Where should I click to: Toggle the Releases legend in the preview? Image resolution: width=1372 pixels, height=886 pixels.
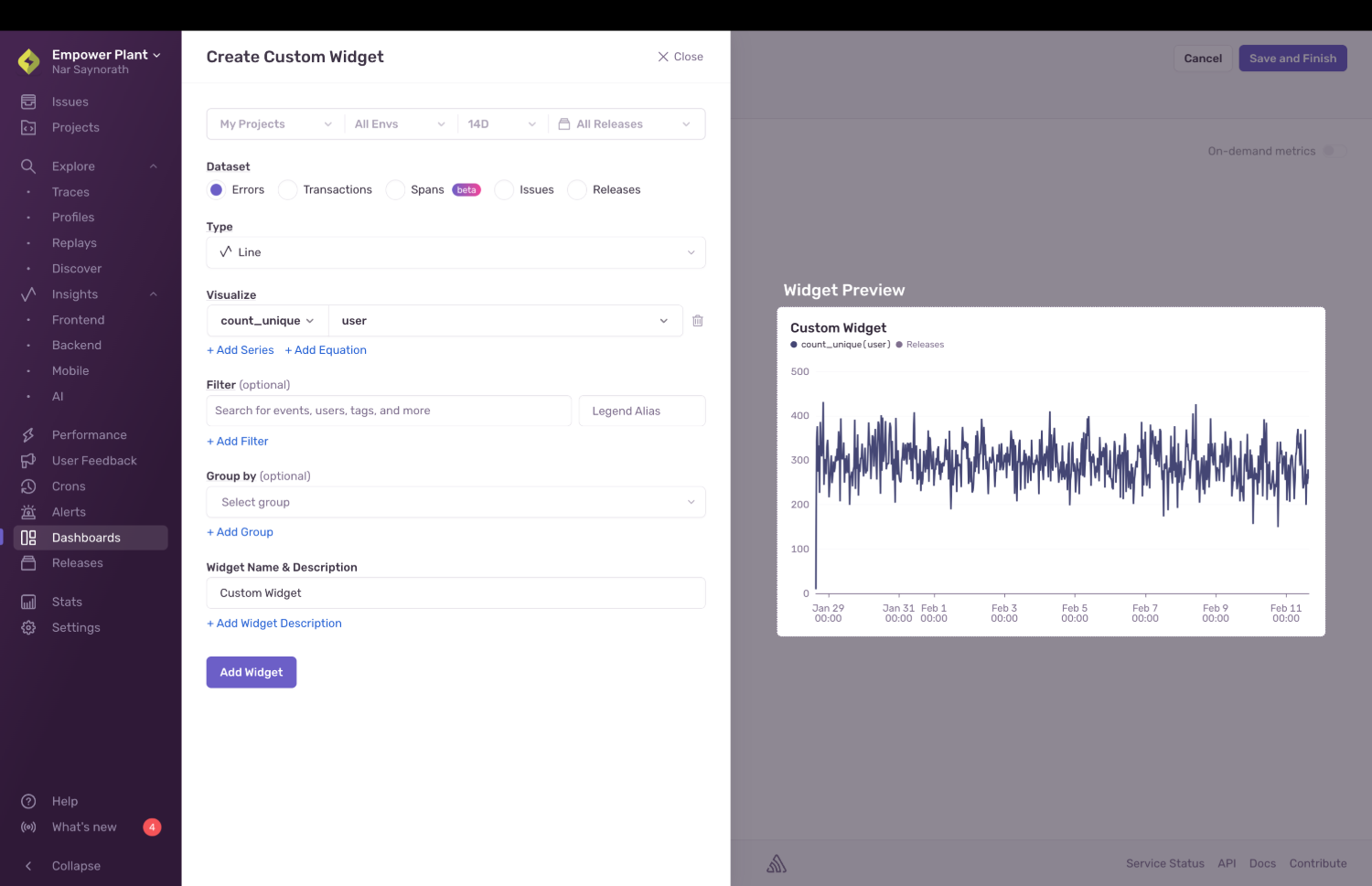pyautogui.click(x=920, y=345)
